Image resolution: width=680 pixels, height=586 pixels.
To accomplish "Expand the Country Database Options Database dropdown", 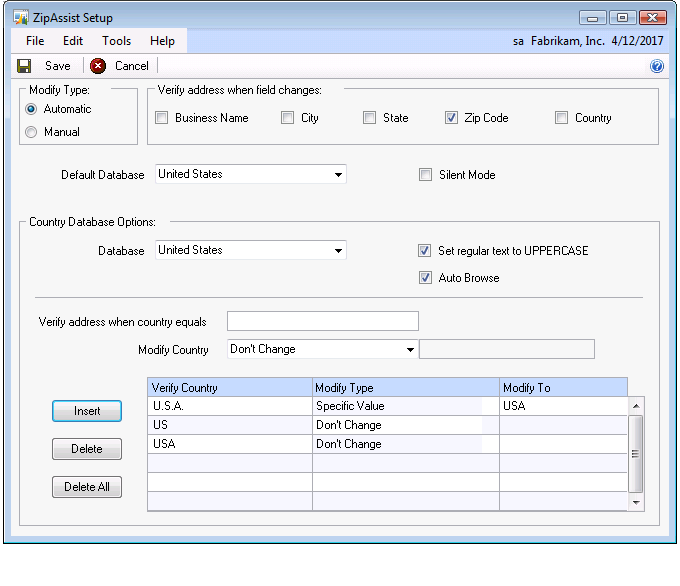I will [x=338, y=250].
